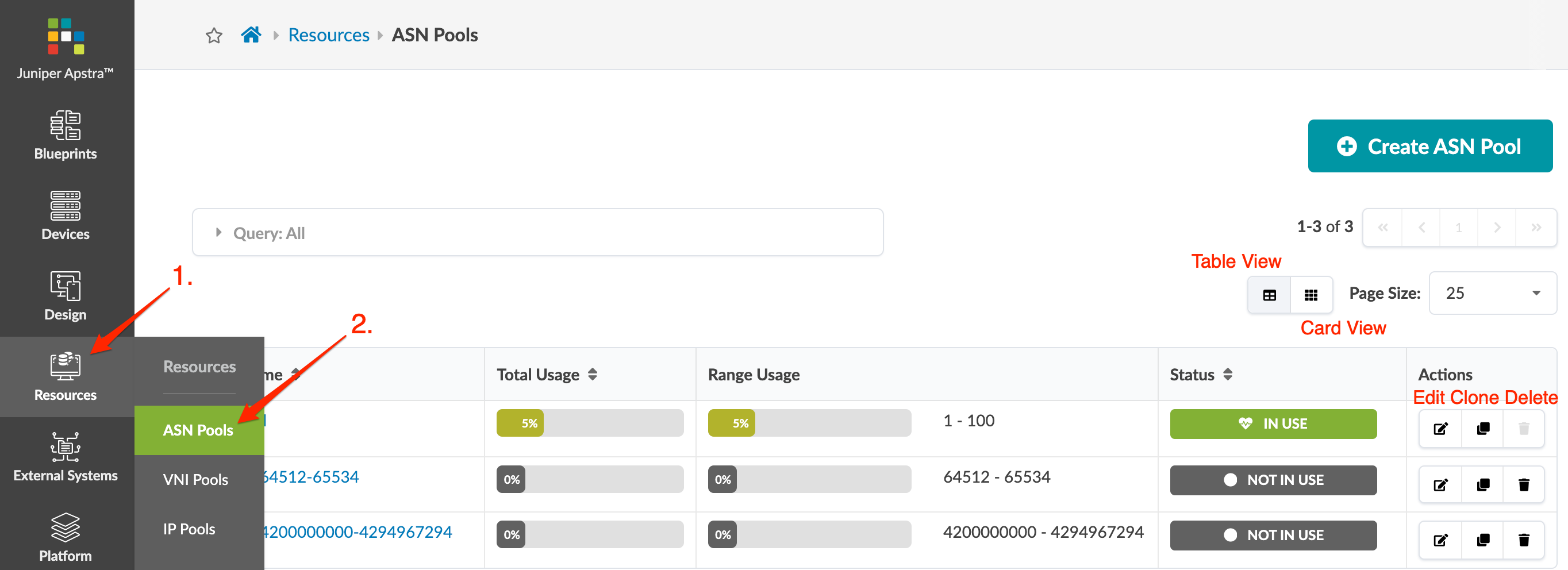This screenshot has height=570, width=1568.
Task: Select IP Pools from Resources submenu
Action: click(189, 529)
